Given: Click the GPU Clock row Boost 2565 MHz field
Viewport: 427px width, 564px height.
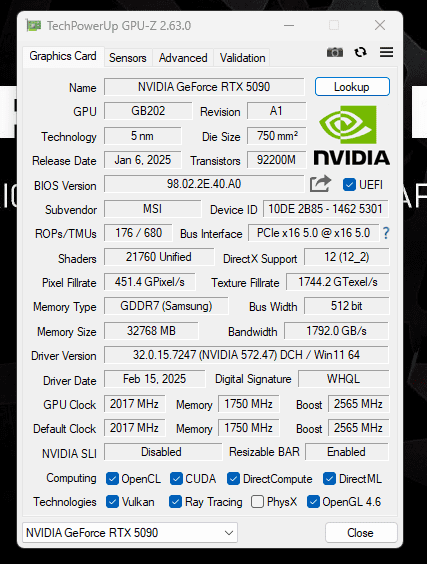Looking at the screenshot, I should pos(358,404).
